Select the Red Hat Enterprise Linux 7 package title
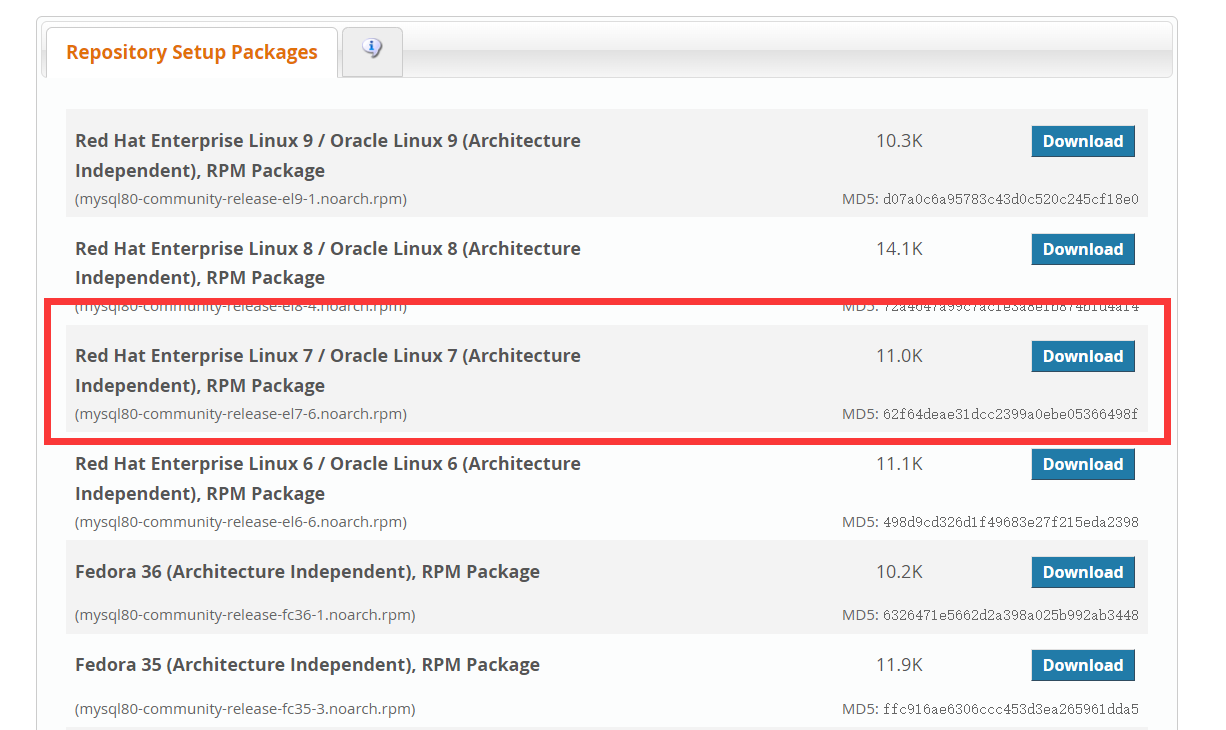The height and width of the screenshot is (730, 1226). [x=328, y=370]
